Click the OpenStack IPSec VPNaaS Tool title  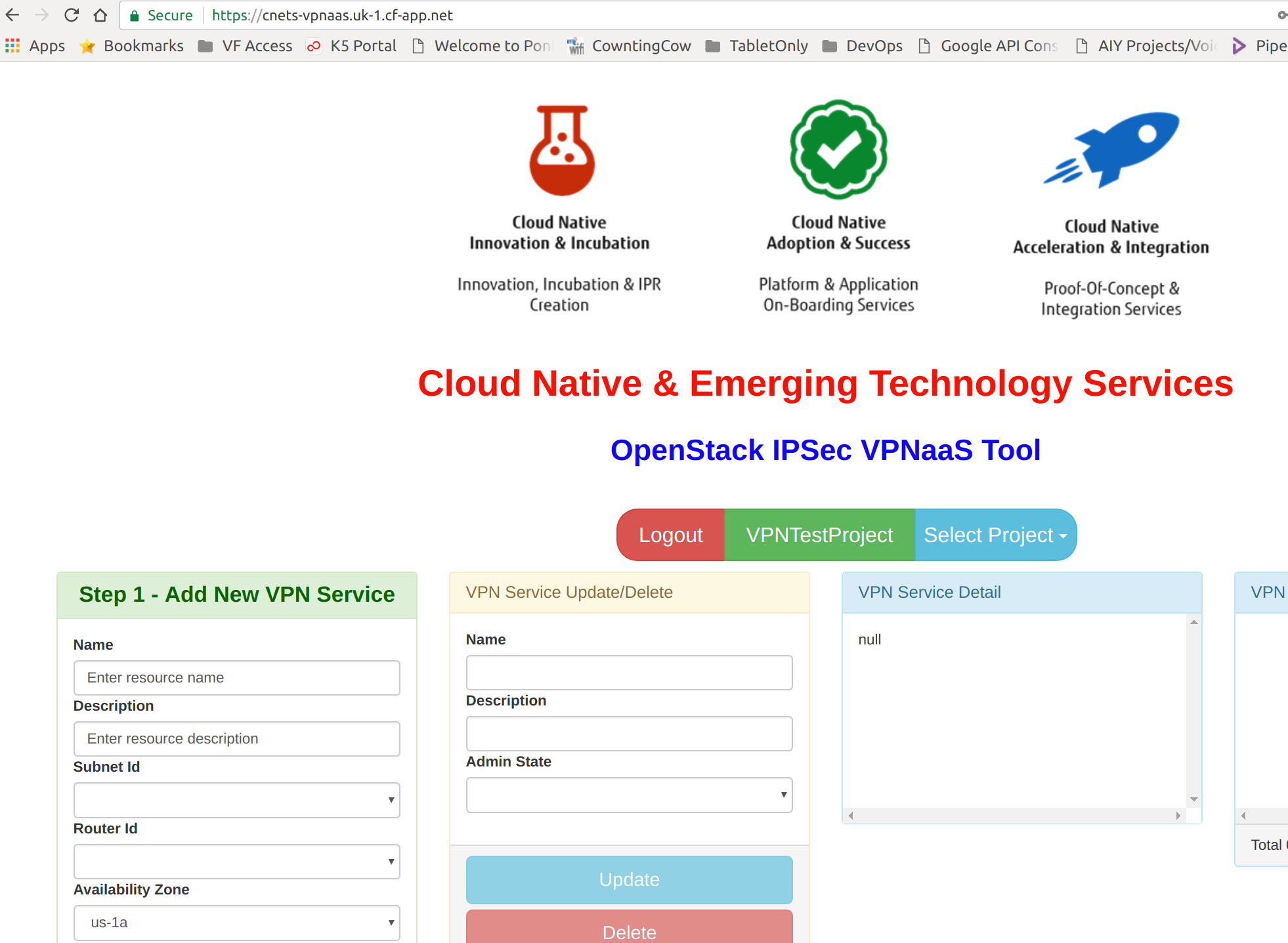825,451
